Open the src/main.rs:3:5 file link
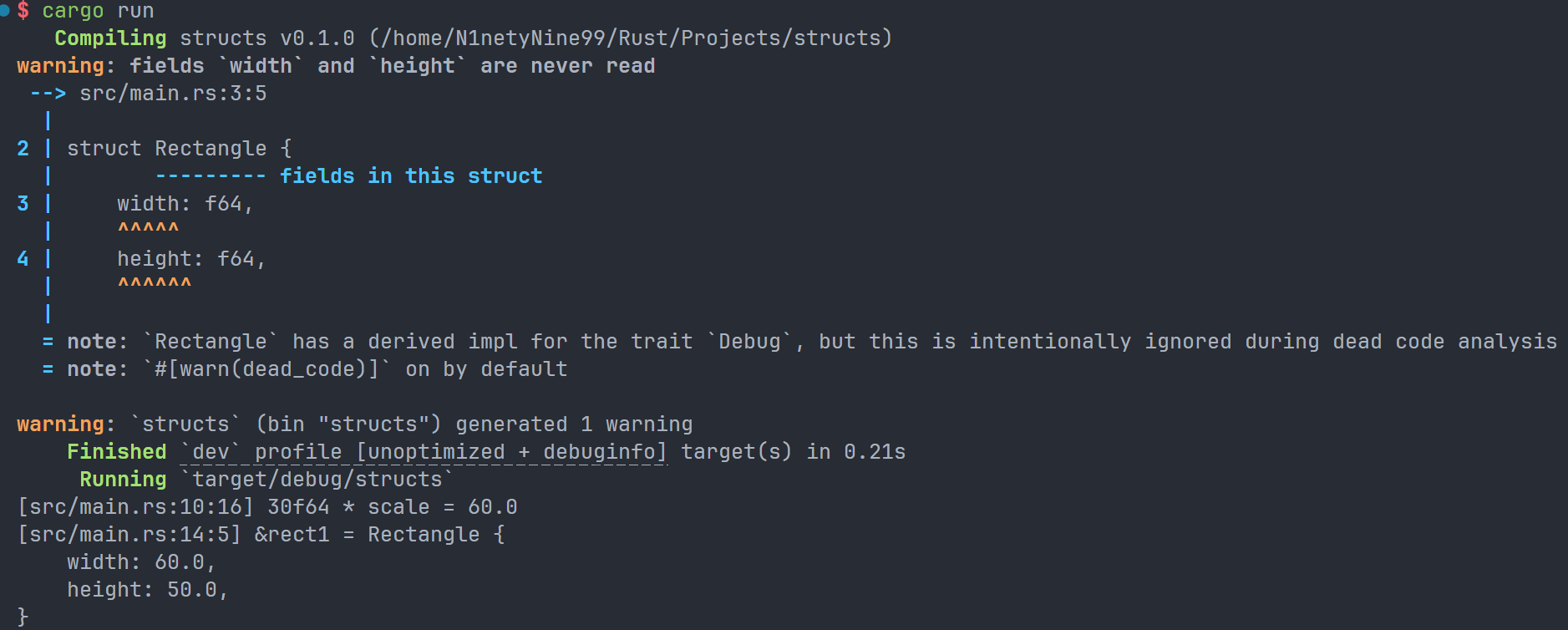Image resolution: width=1568 pixels, height=630 pixels. coord(173,94)
